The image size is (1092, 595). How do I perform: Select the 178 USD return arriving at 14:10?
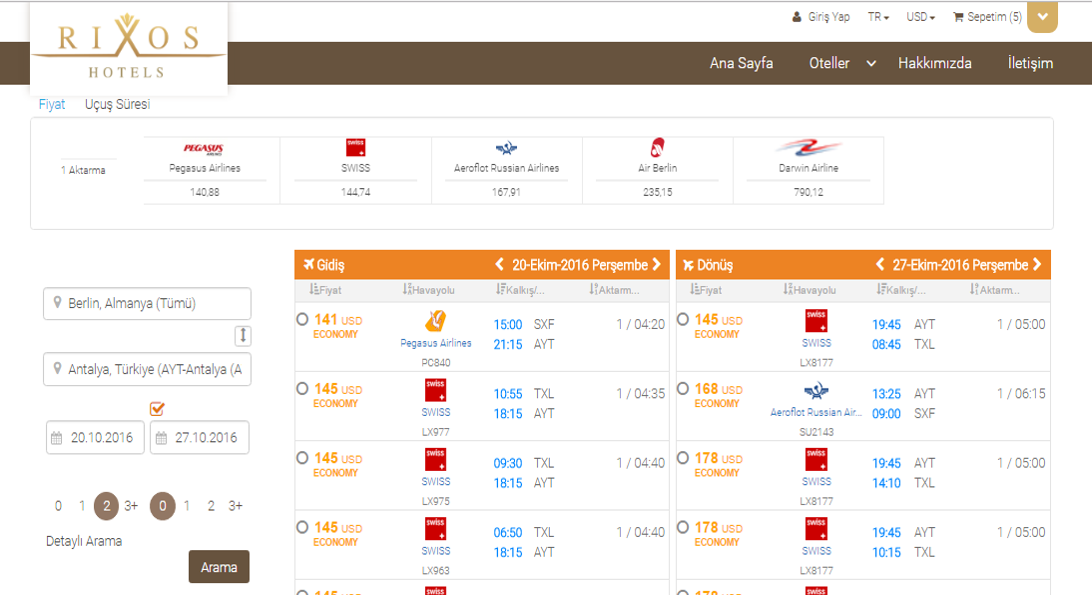(683, 458)
